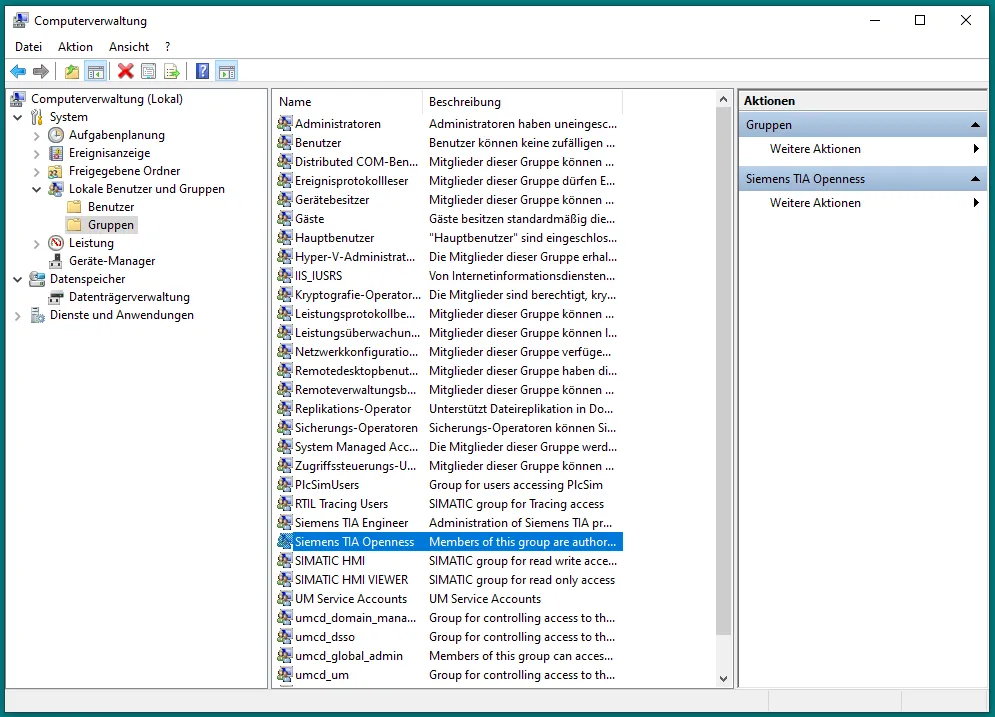The width and height of the screenshot is (995, 717).
Task: Open Weitere Aktionen under Gruppen
Action: tap(863, 149)
